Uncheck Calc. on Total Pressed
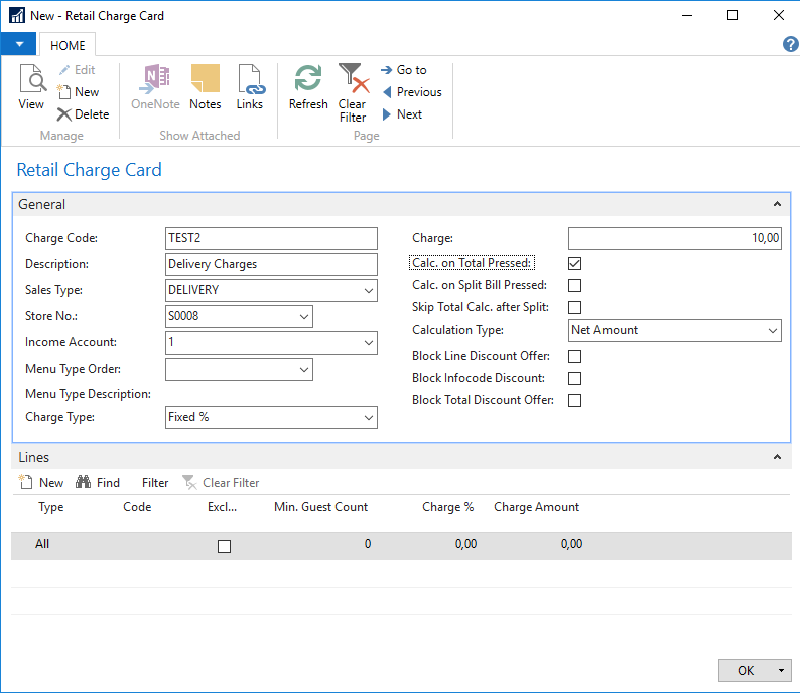The height and width of the screenshot is (695, 800). click(574, 264)
